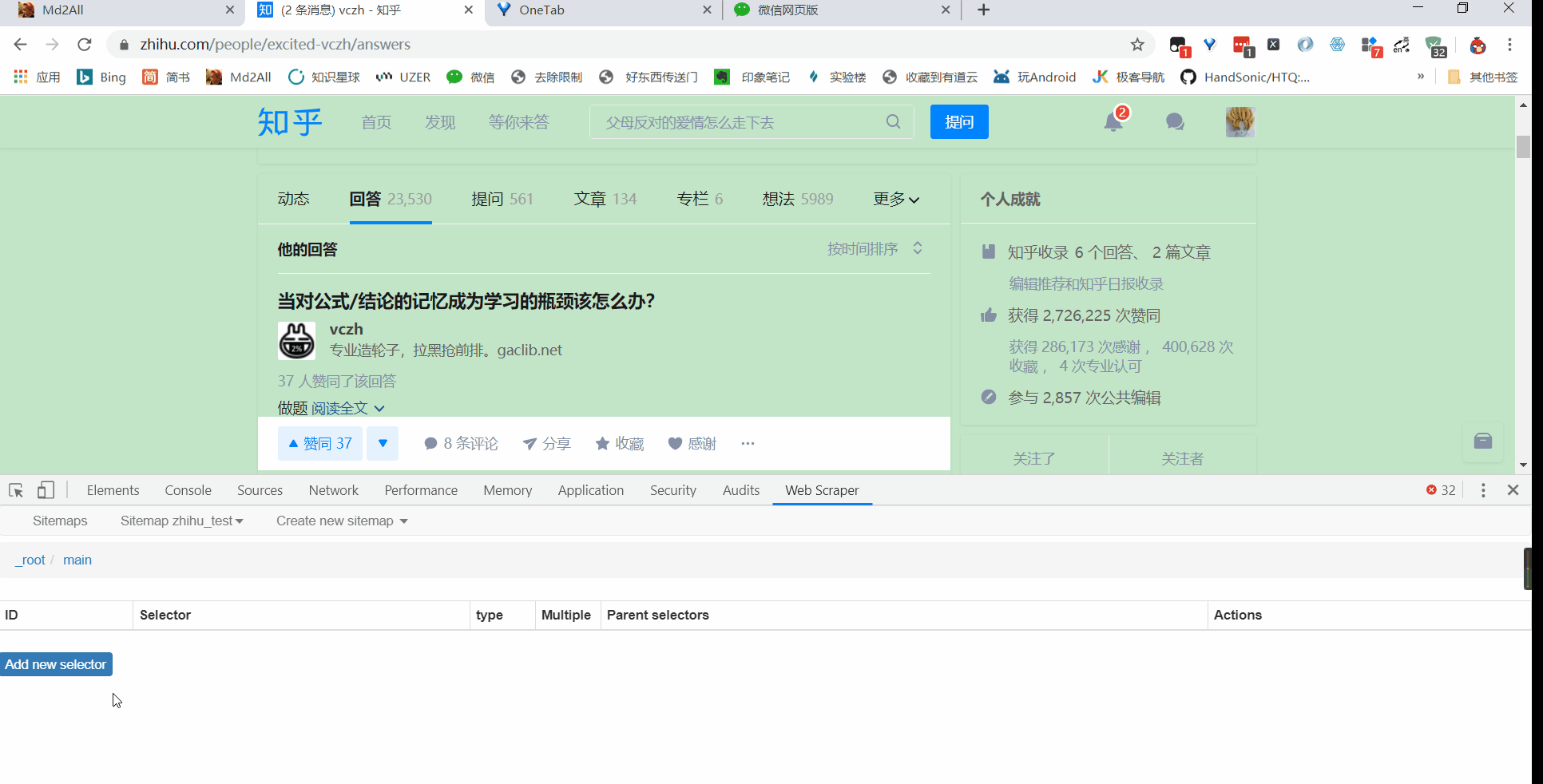Go to 发现 in Zhihu nav
Viewport: 1543px width, 784px height.
440,122
